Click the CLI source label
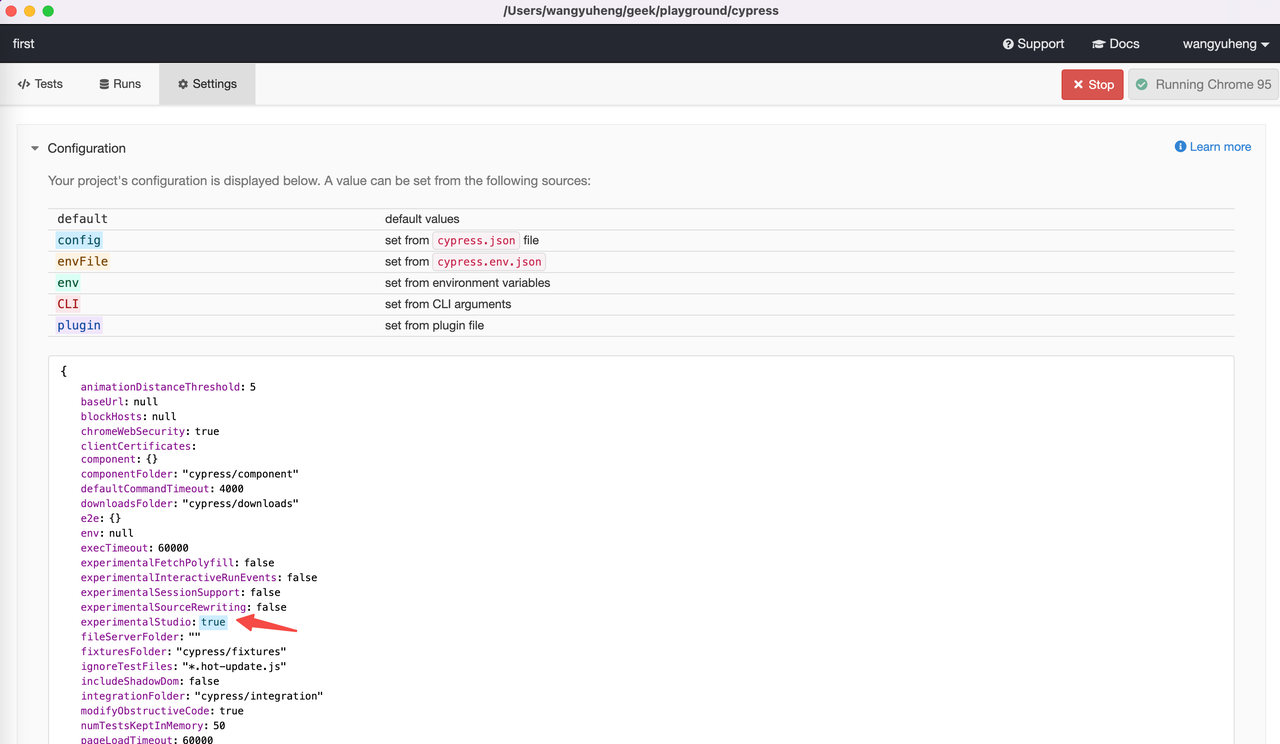 68,304
